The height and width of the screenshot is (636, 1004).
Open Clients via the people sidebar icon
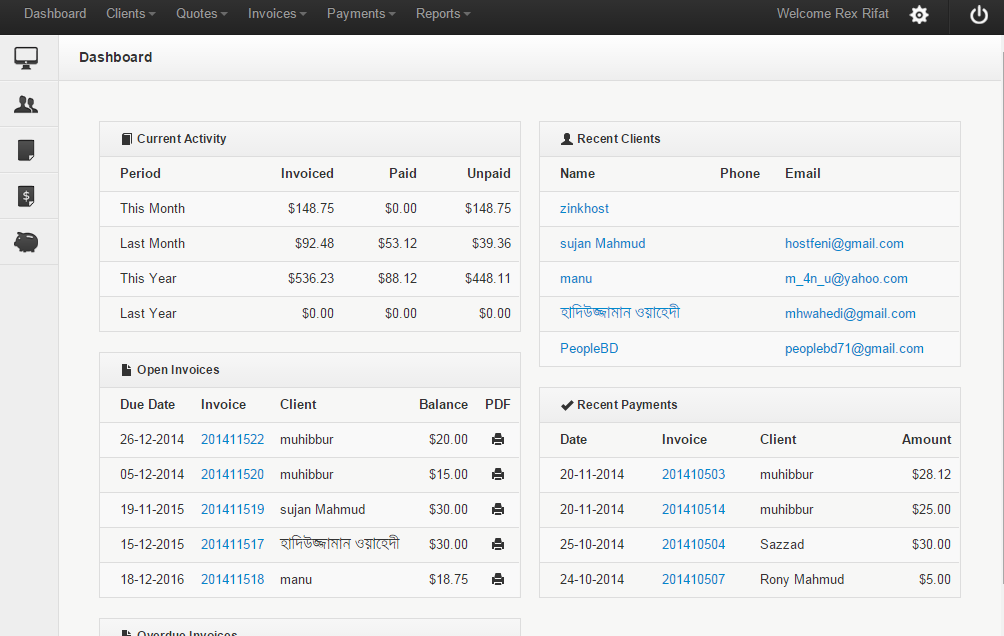26,103
